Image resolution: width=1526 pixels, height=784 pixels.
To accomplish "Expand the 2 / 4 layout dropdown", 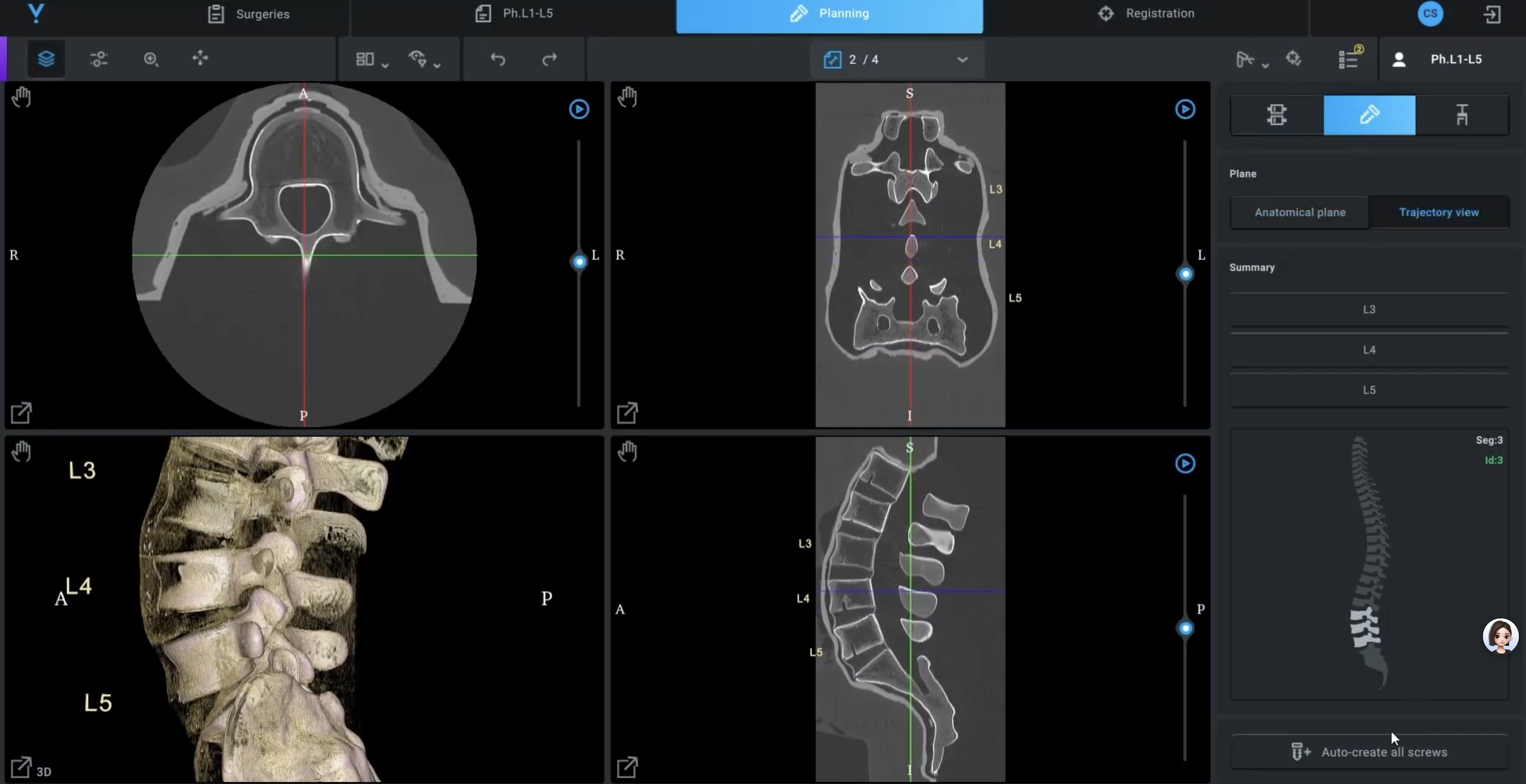I will [962, 59].
